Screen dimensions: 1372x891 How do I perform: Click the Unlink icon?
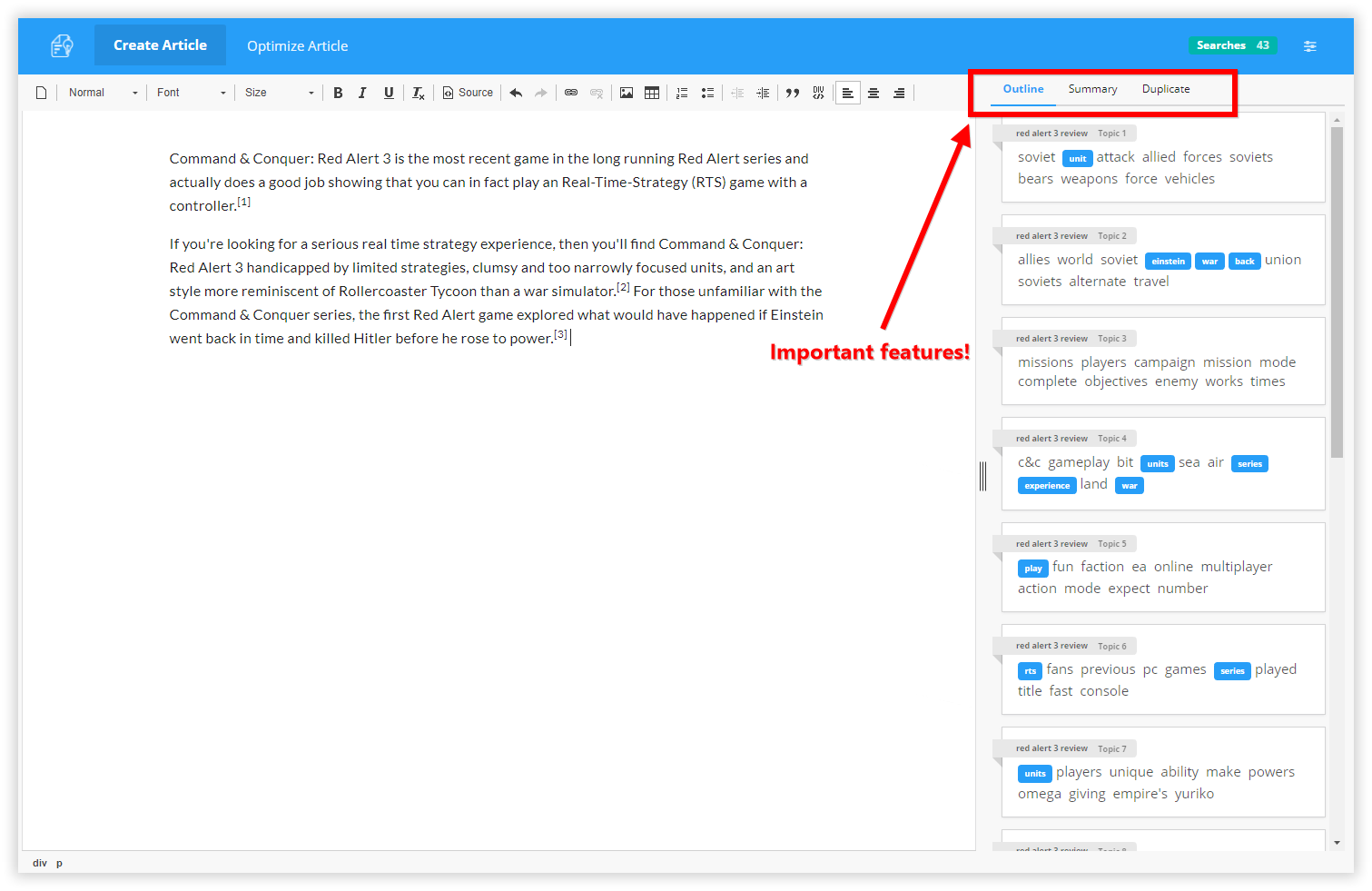(x=597, y=93)
